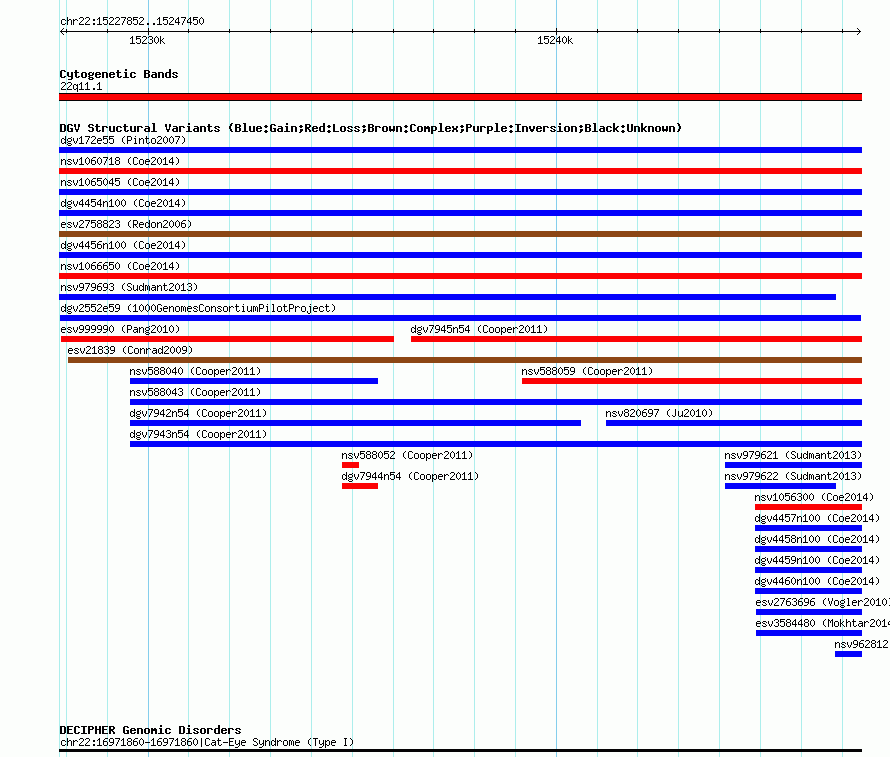Click the 15230k ruler label
Screen dimensions: 890x757
point(147,40)
